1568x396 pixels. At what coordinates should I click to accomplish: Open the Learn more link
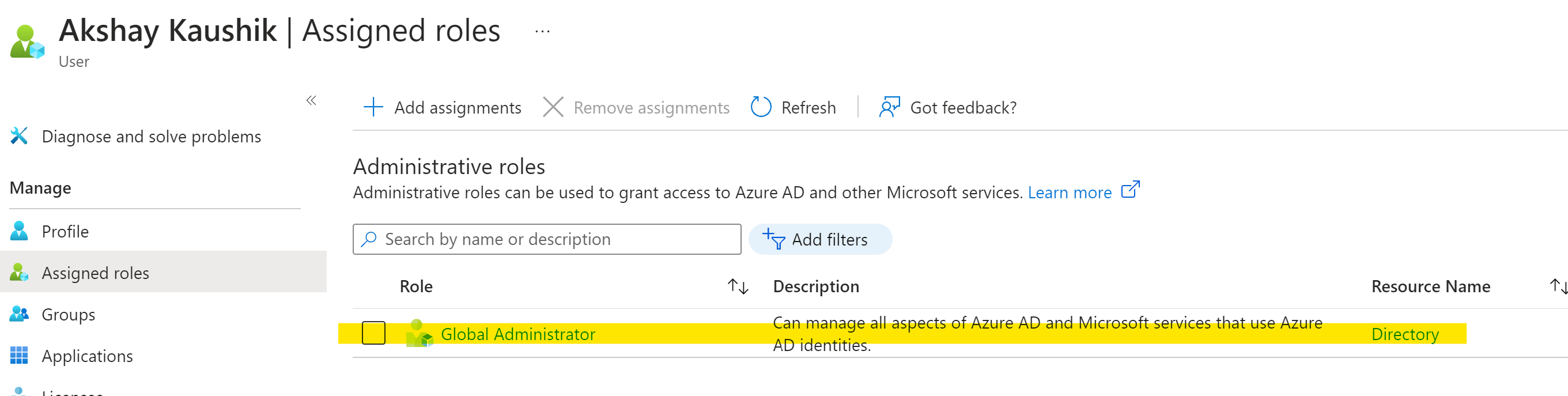1070,193
